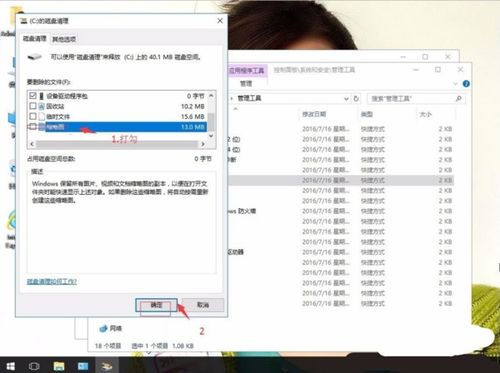The height and width of the screenshot is (373, 500).
Task: Click the file list vertical scrollbar thumb
Action: [211, 121]
